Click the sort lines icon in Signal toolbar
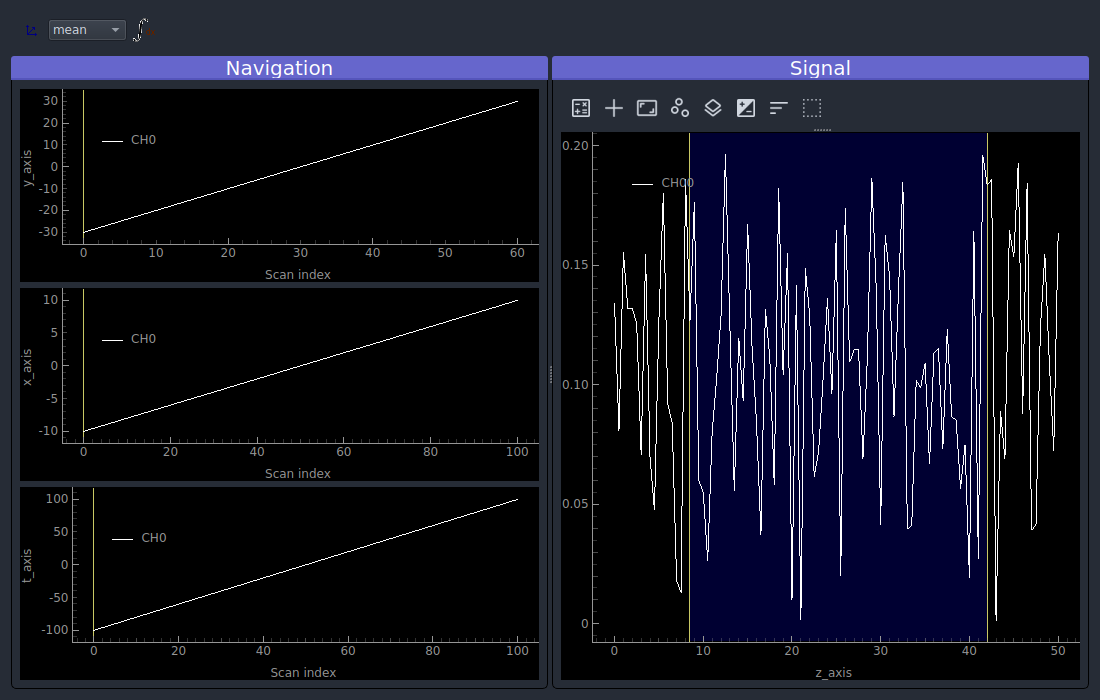This screenshot has width=1100, height=700. [779, 108]
